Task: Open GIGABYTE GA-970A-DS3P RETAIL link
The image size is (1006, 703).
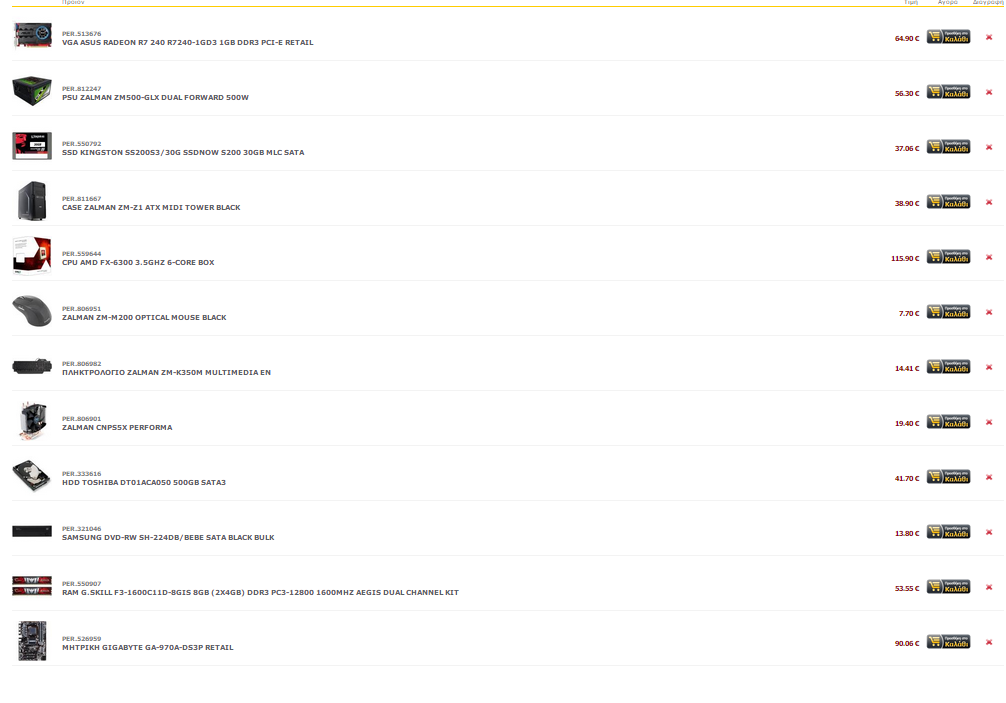Action: click(x=148, y=648)
